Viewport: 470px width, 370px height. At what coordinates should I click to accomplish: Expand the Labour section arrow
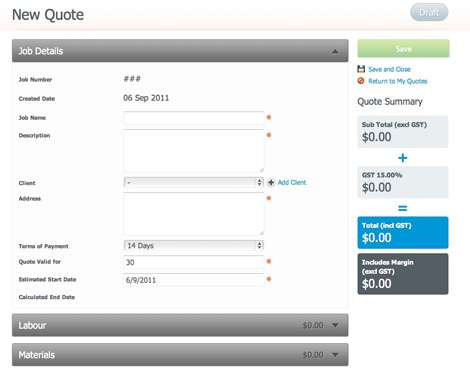[x=335, y=325]
